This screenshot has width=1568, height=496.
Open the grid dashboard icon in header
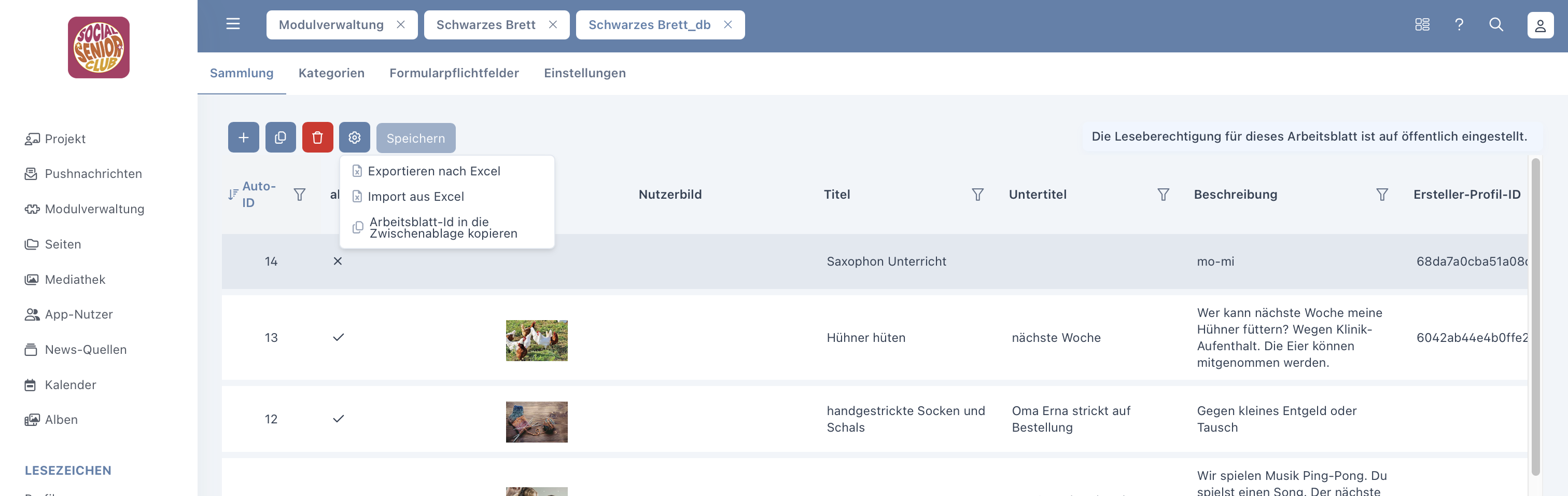tap(1422, 25)
